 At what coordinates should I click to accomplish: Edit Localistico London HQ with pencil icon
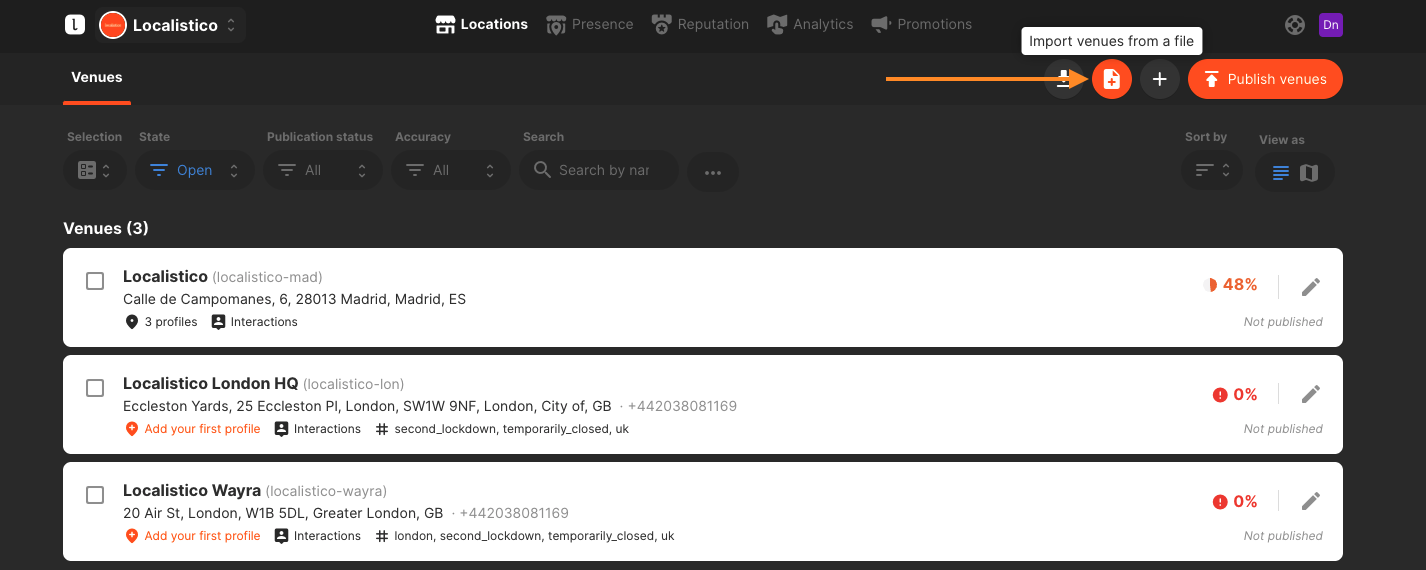[x=1311, y=394]
